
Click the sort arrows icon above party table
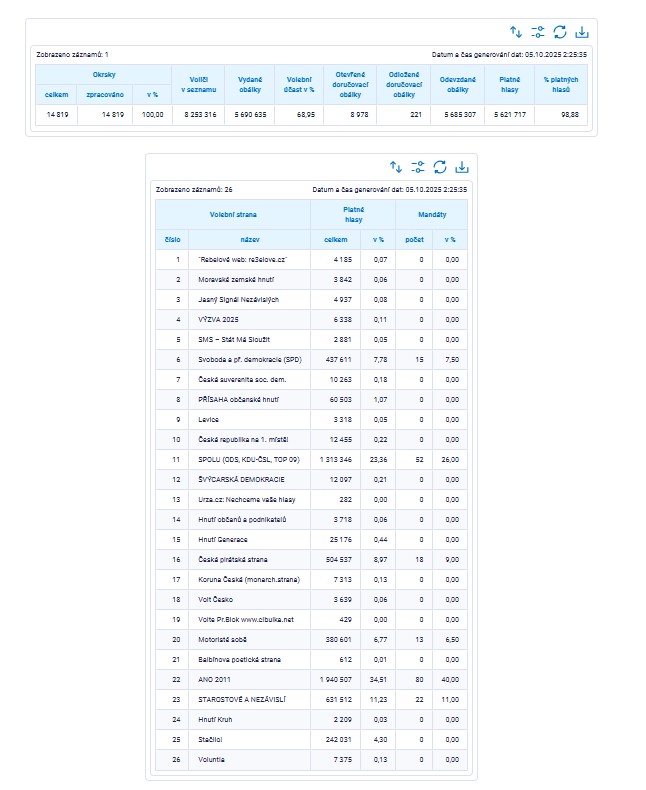click(x=396, y=167)
